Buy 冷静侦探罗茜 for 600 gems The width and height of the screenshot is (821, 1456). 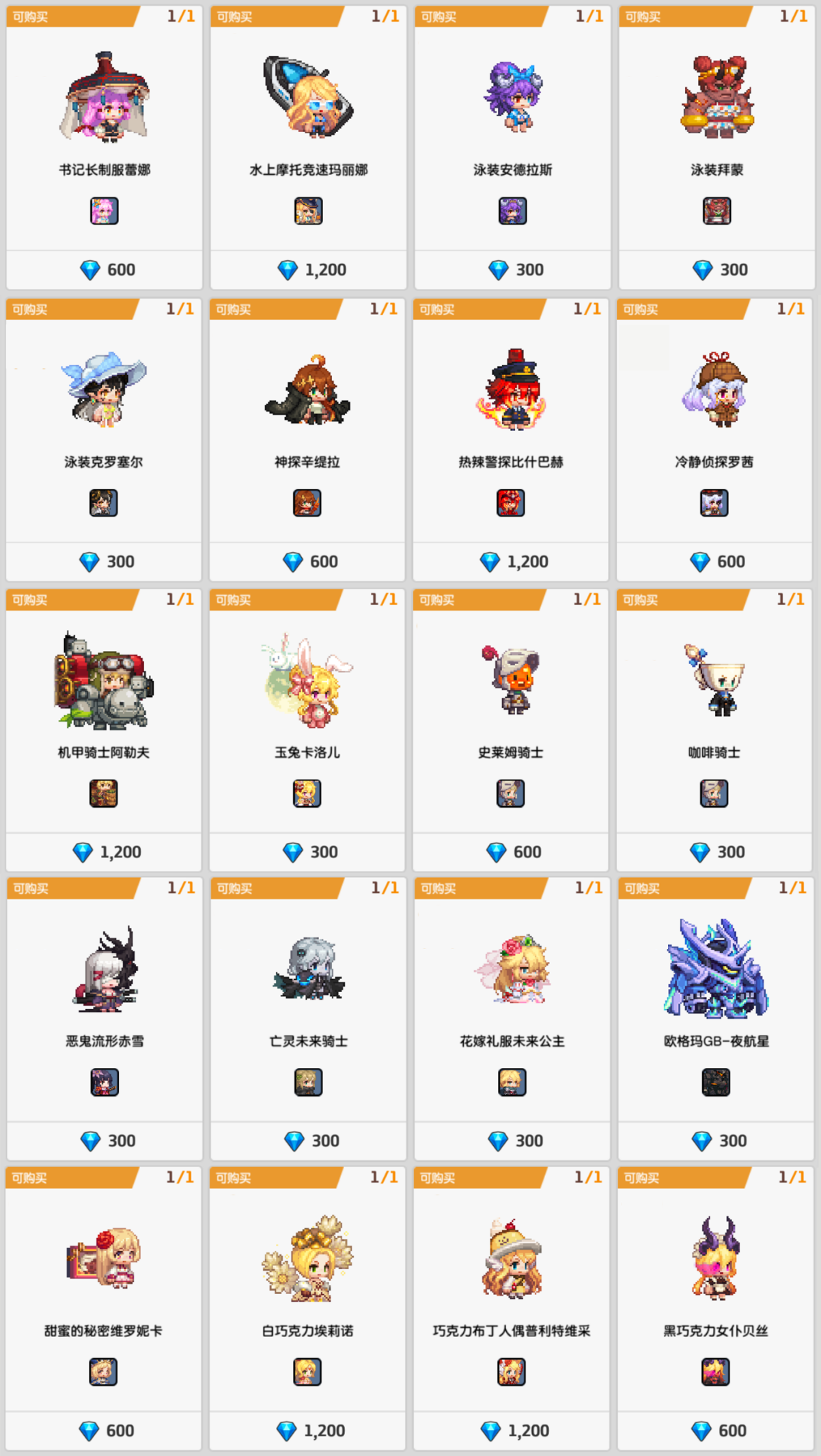[714, 562]
